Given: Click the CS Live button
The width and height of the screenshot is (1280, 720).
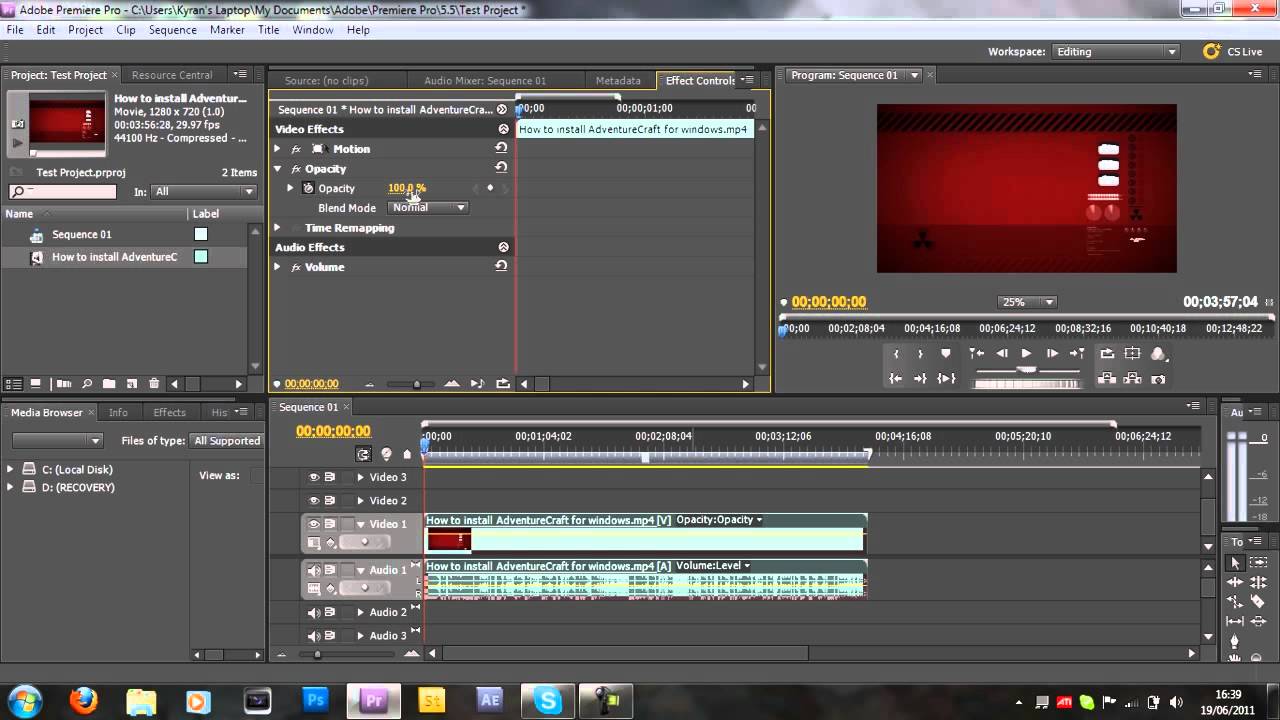Looking at the screenshot, I should tap(1233, 52).
